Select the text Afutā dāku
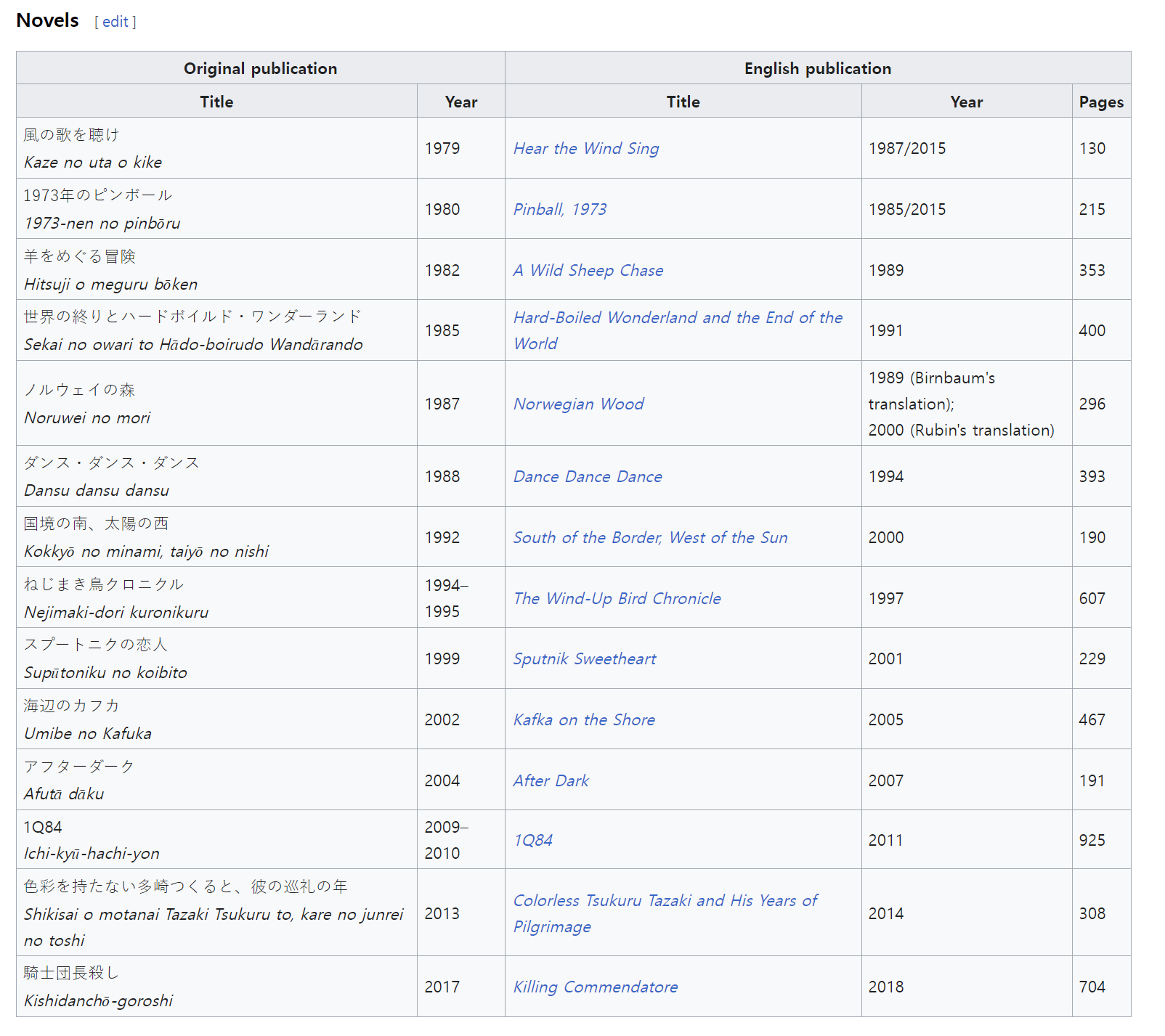1165x1036 pixels. coord(64,794)
